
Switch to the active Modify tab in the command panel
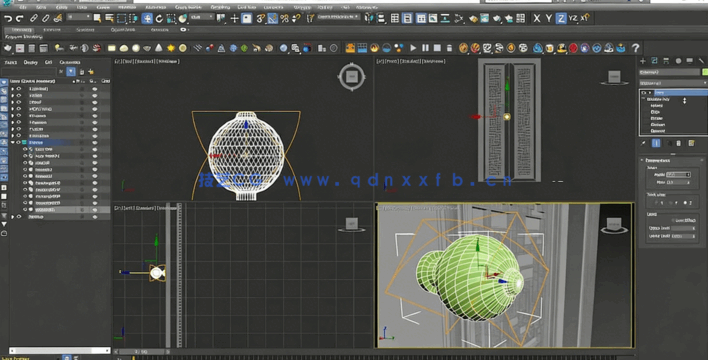point(654,61)
